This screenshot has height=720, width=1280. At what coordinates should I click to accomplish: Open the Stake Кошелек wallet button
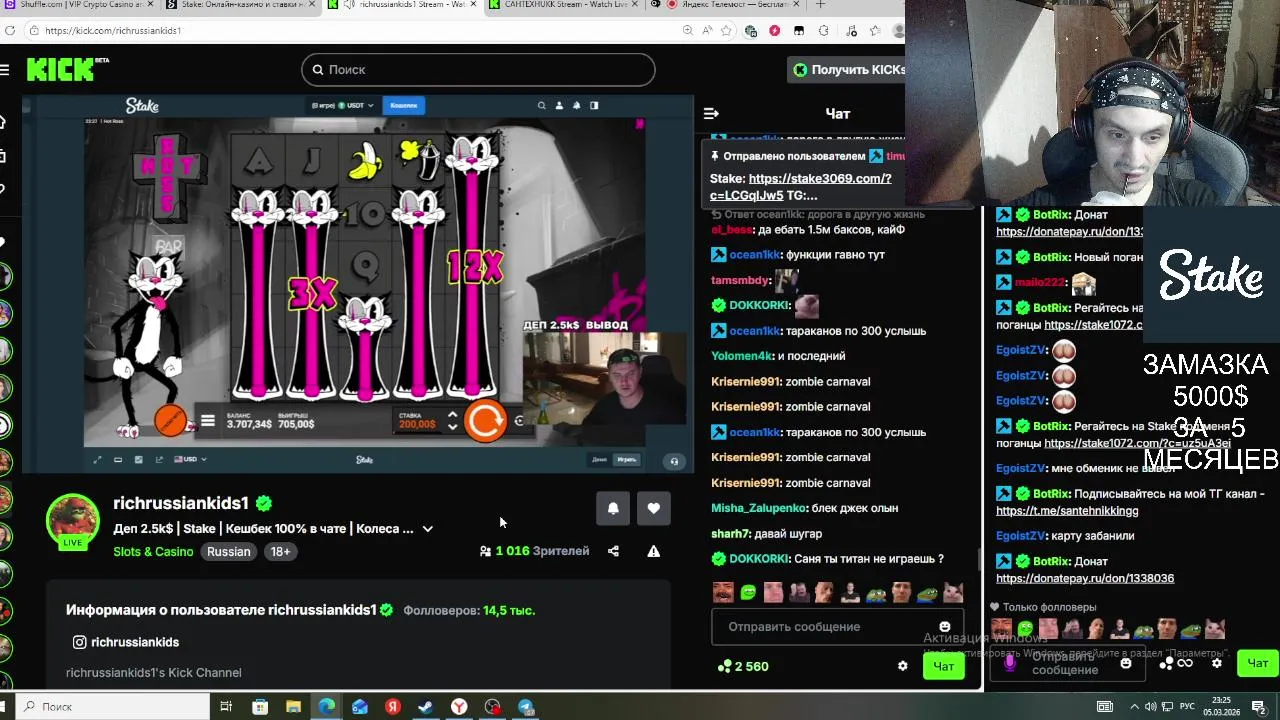[404, 105]
